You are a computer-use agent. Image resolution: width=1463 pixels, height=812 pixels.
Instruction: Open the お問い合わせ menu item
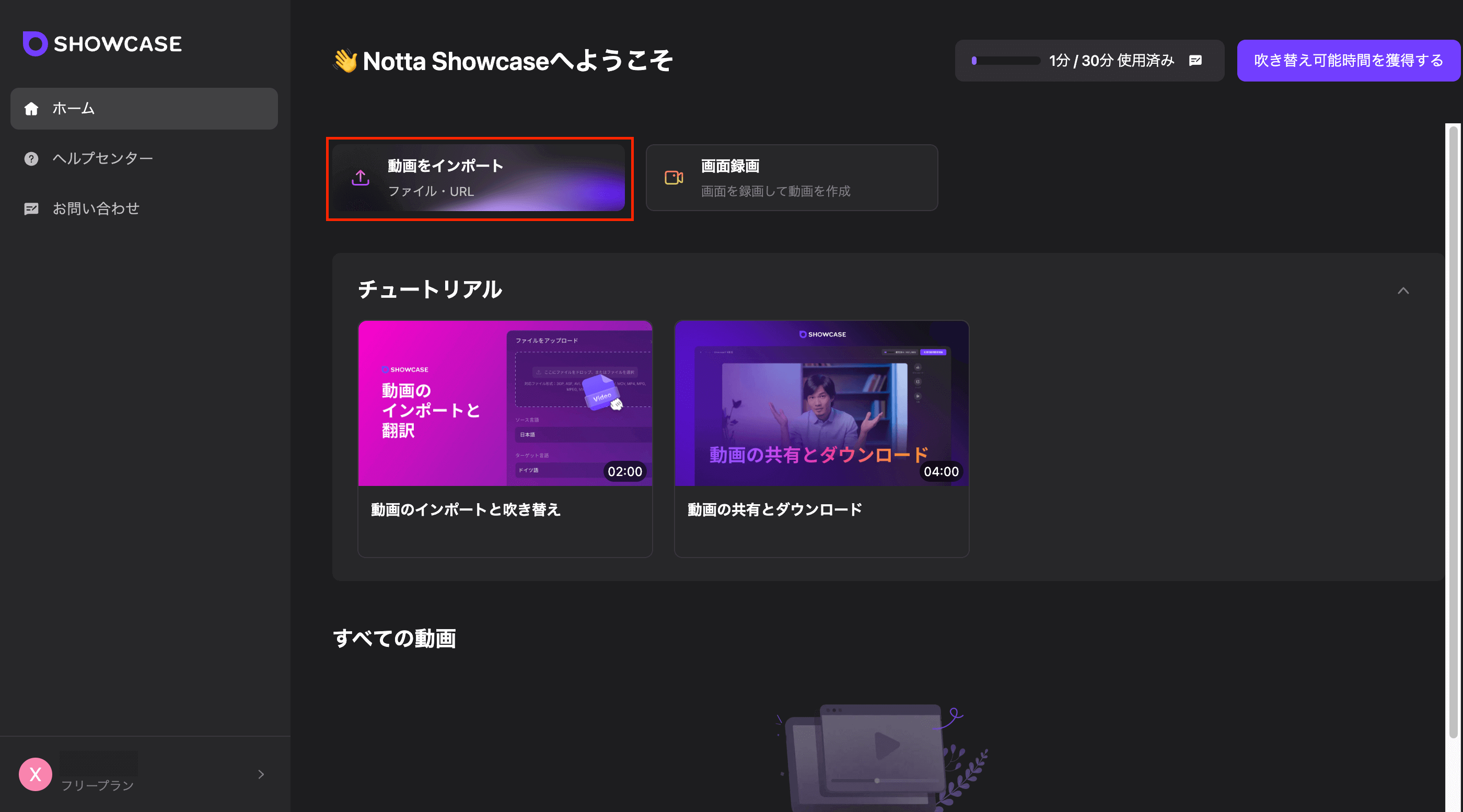coord(144,208)
